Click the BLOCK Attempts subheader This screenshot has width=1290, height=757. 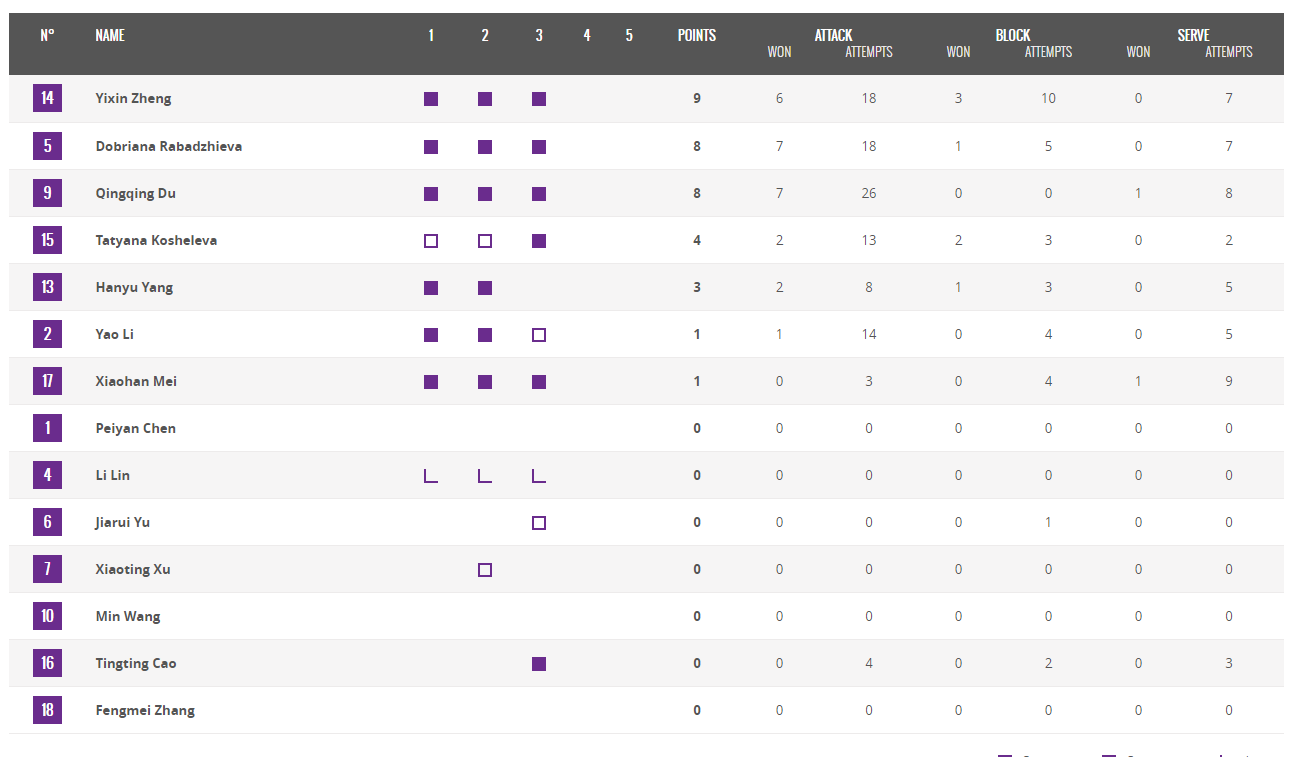pyautogui.click(x=1048, y=52)
